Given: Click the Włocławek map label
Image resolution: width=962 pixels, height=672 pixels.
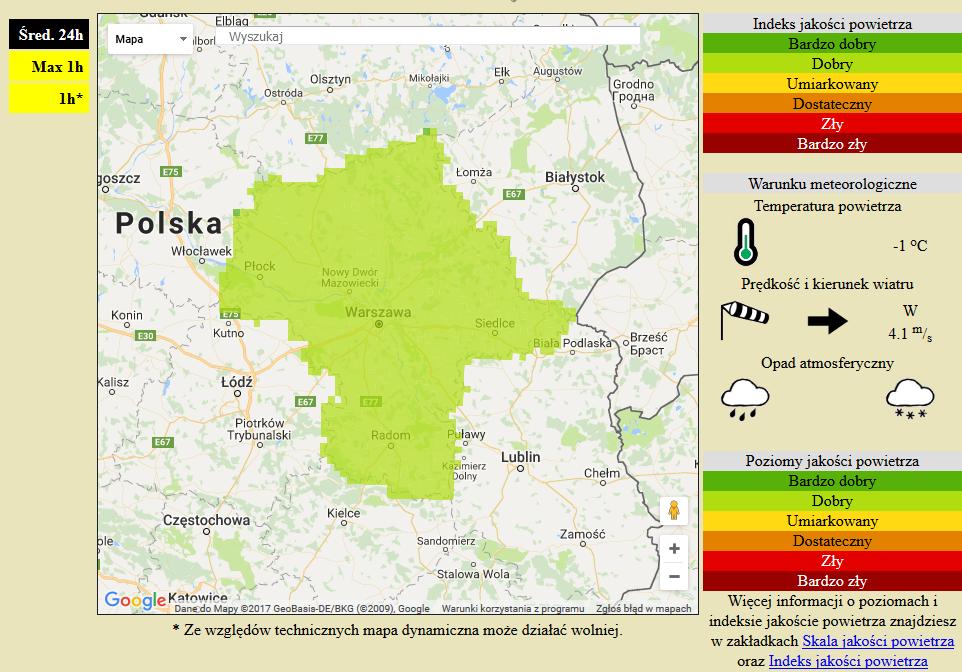Looking at the screenshot, I should 201,251.
